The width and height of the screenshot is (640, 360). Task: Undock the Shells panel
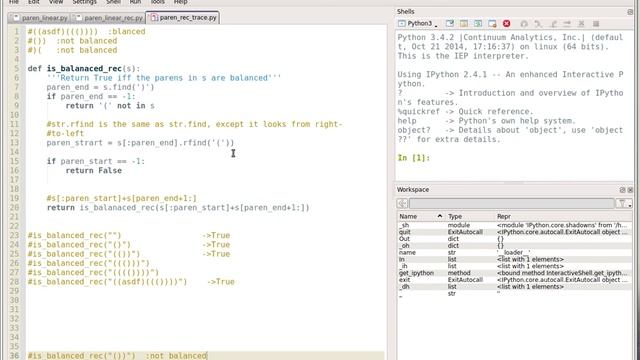point(630,12)
